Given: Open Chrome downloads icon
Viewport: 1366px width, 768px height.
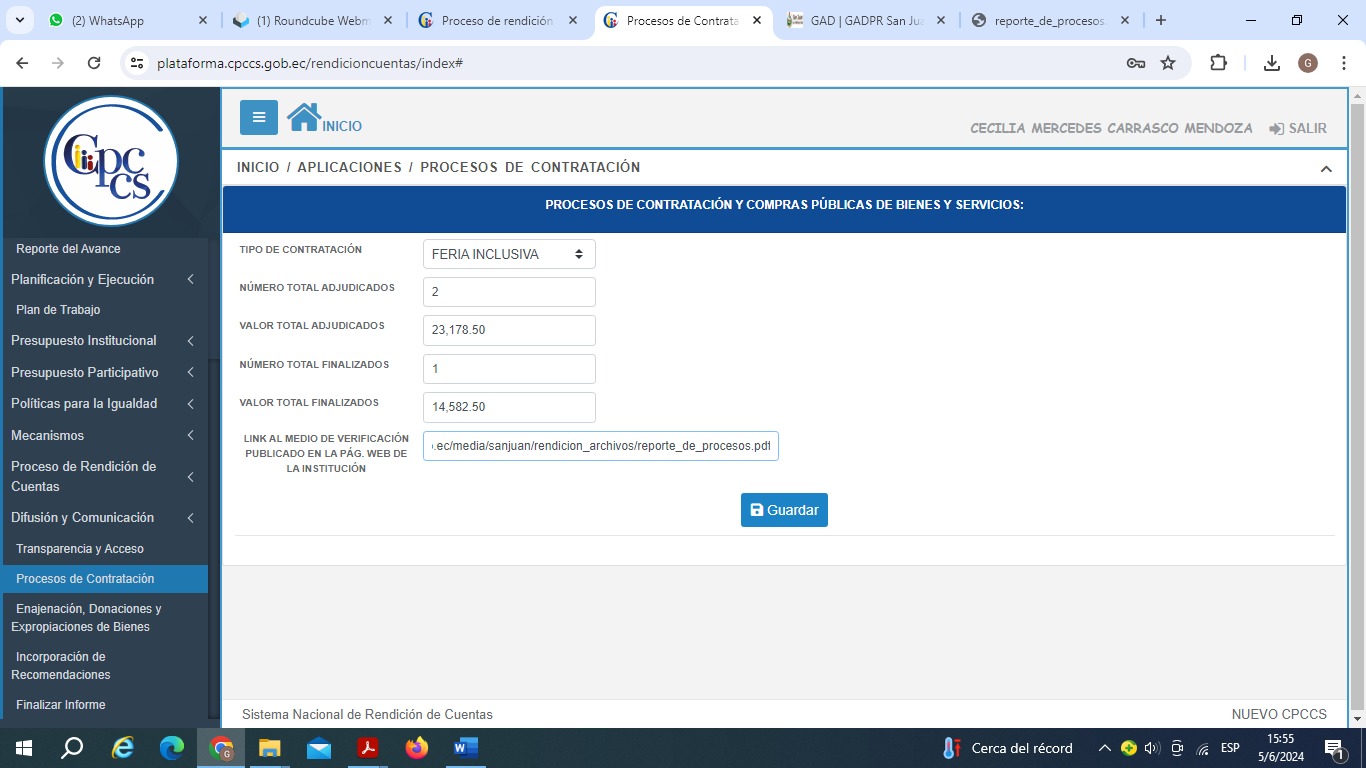Looking at the screenshot, I should pyautogui.click(x=1271, y=63).
